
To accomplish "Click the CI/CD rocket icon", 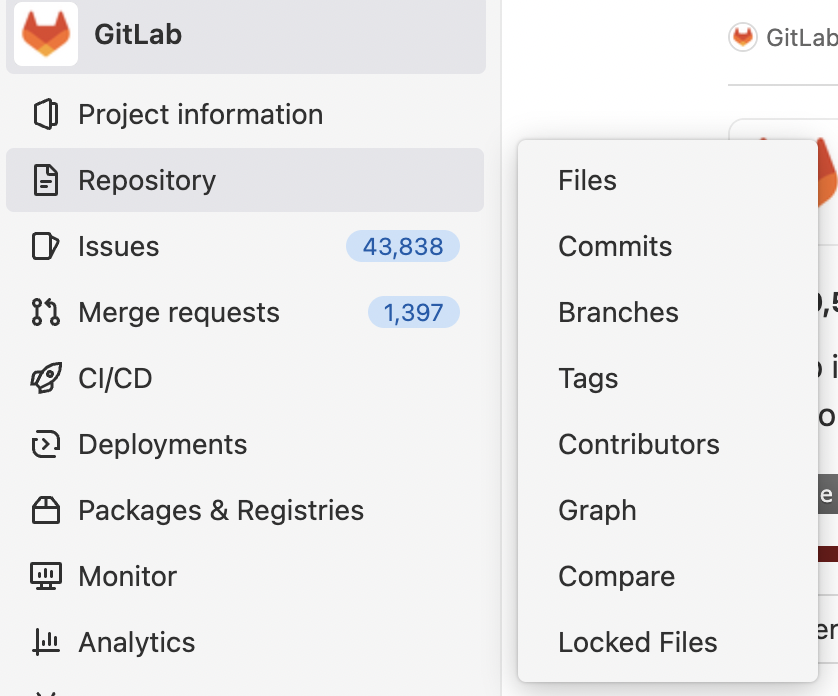I will pyautogui.click(x=46, y=378).
